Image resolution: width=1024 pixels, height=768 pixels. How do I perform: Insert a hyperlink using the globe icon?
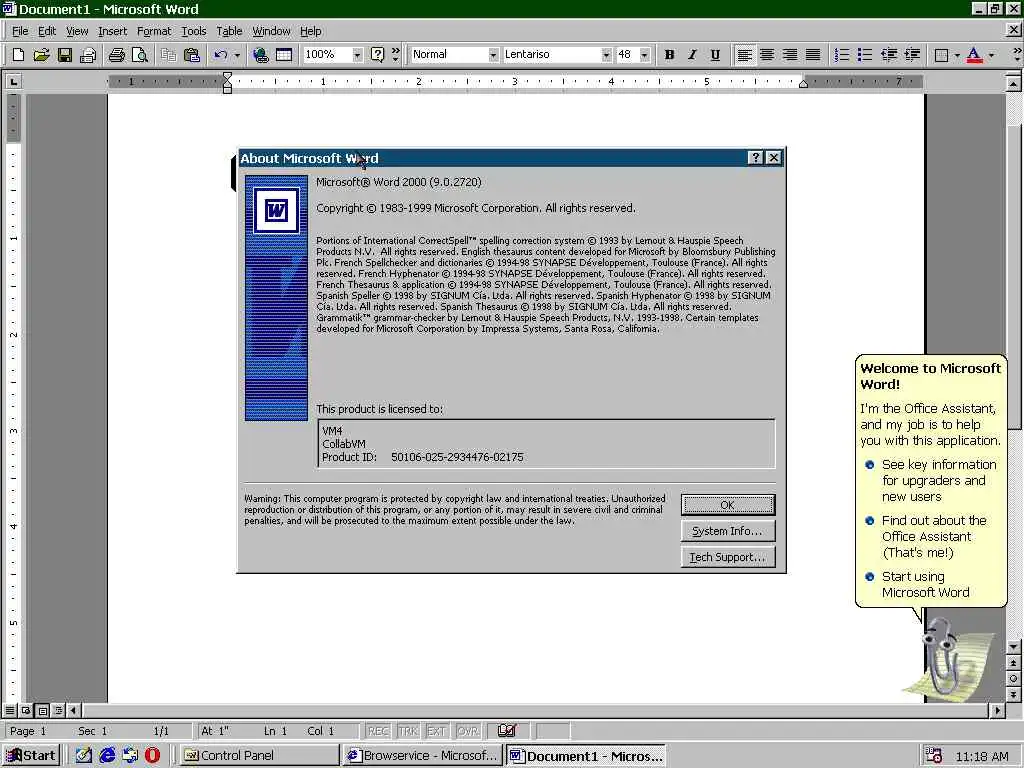pyautogui.click(x=261, y=55)
